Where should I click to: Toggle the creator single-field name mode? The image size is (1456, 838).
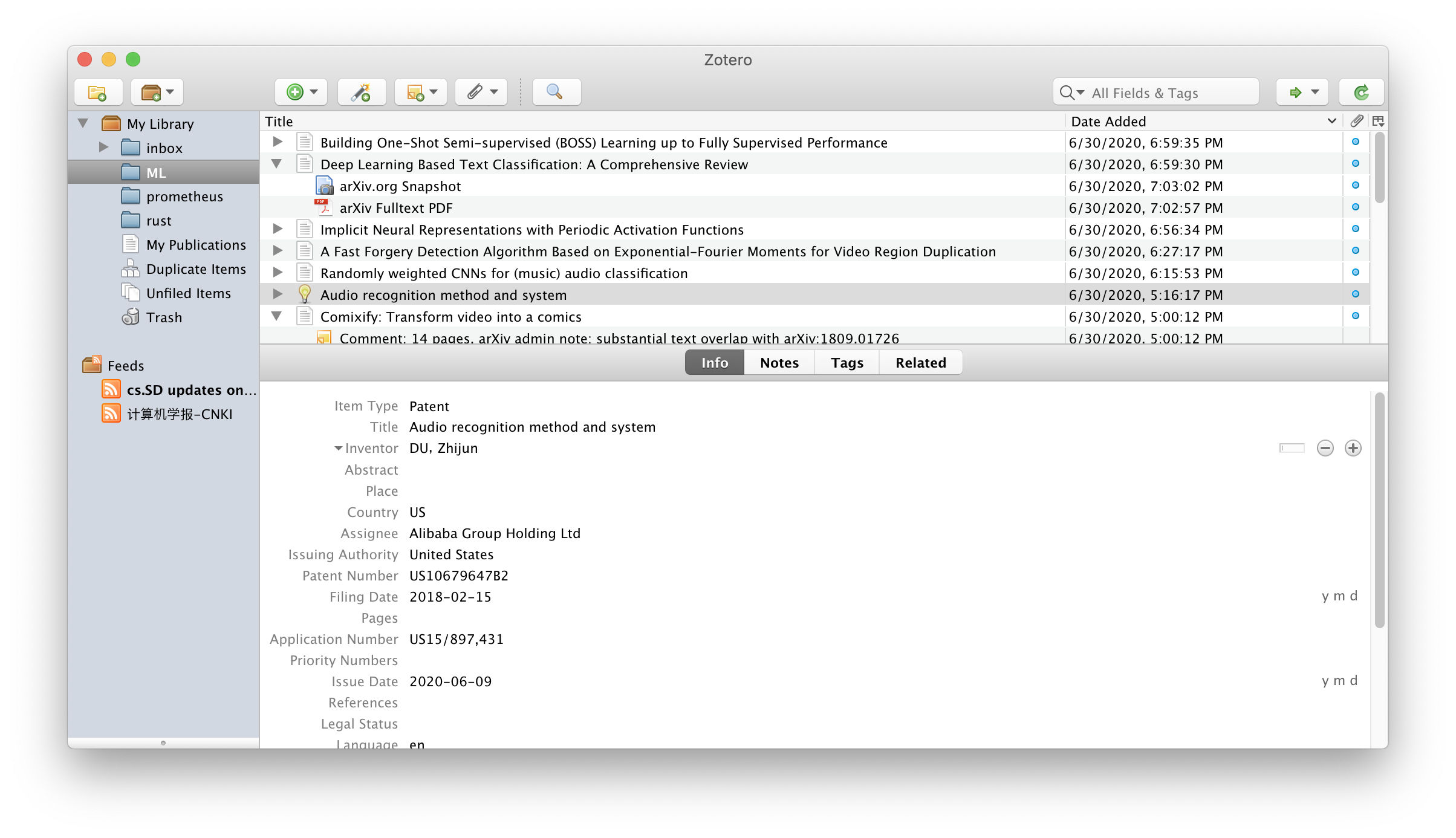(x=1292, y=448)
